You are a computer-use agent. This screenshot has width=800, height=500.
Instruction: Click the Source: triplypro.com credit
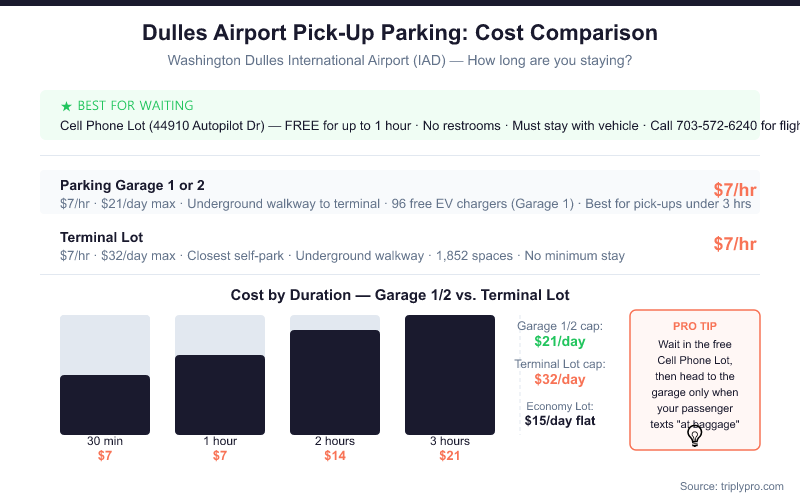732,486
